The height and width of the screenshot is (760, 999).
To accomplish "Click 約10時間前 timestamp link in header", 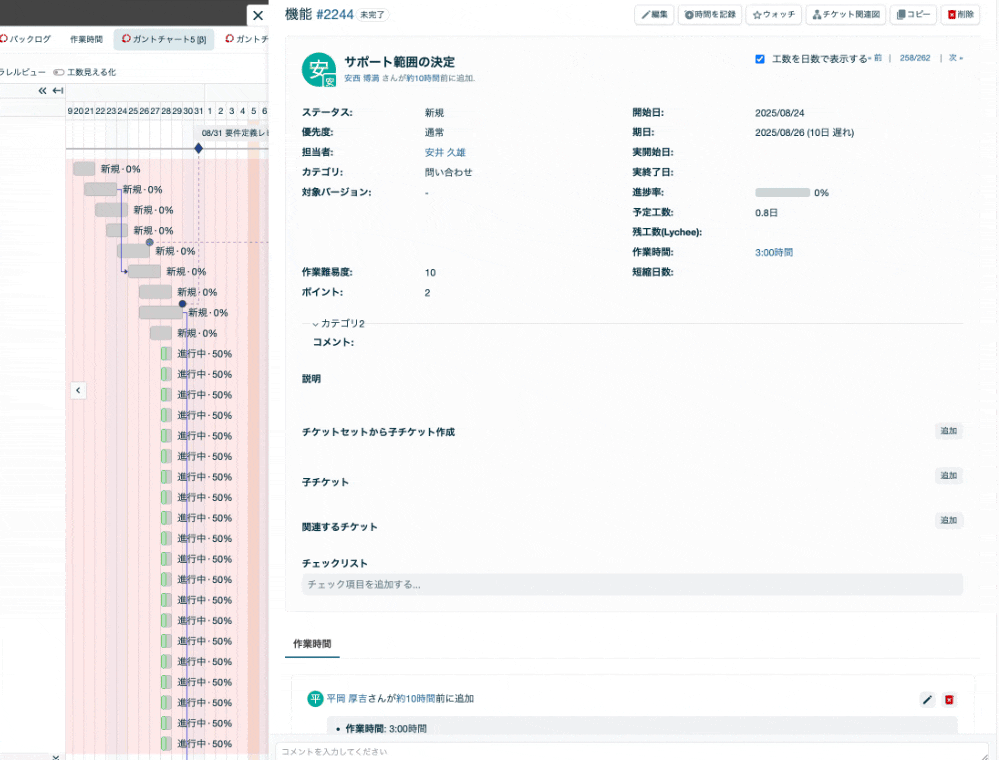I will (422, 78).
